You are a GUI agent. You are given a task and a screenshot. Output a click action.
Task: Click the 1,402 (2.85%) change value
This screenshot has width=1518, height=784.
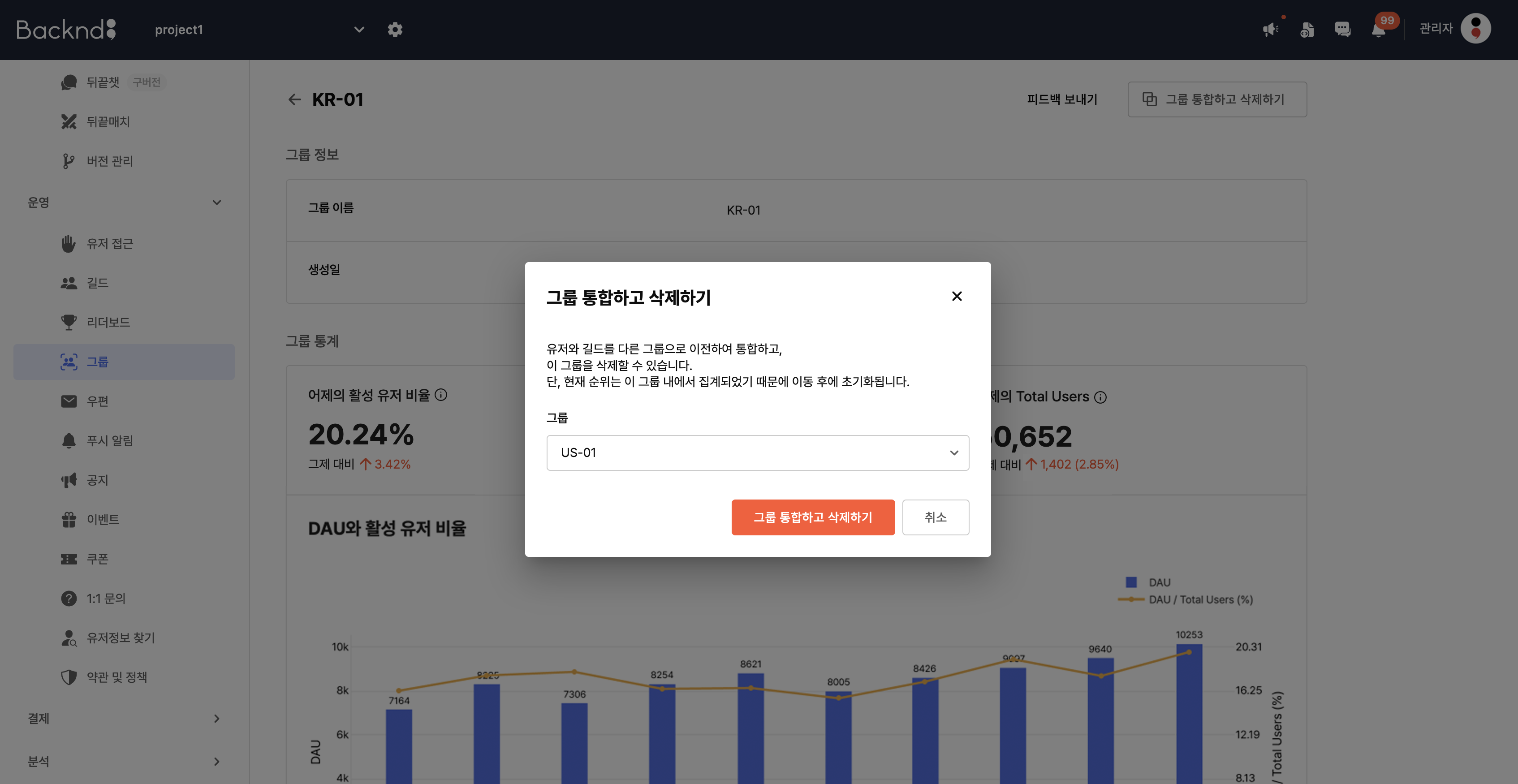1079,464
